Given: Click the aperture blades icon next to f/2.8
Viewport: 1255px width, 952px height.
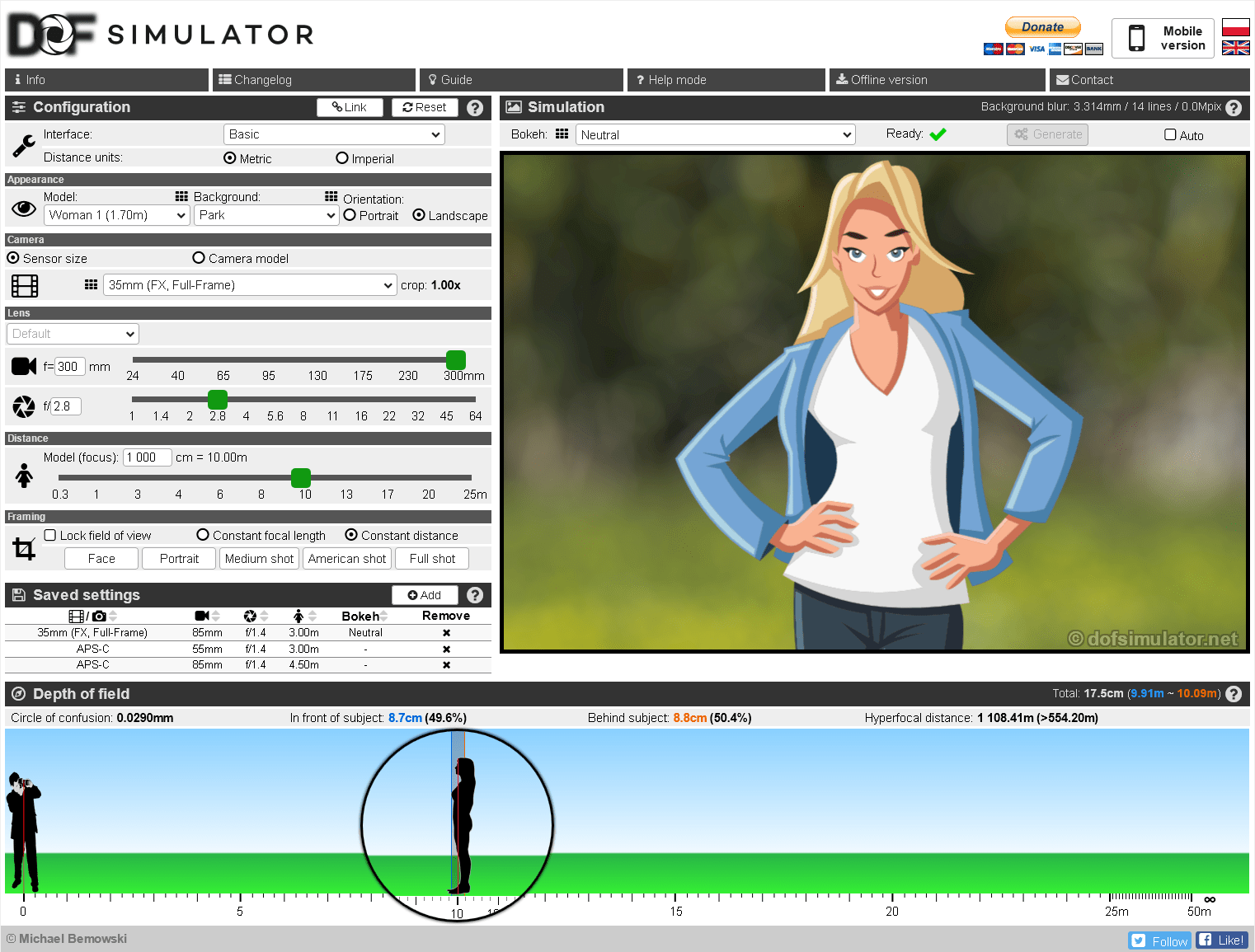Looking at the screenshot, I should (23, 406).
